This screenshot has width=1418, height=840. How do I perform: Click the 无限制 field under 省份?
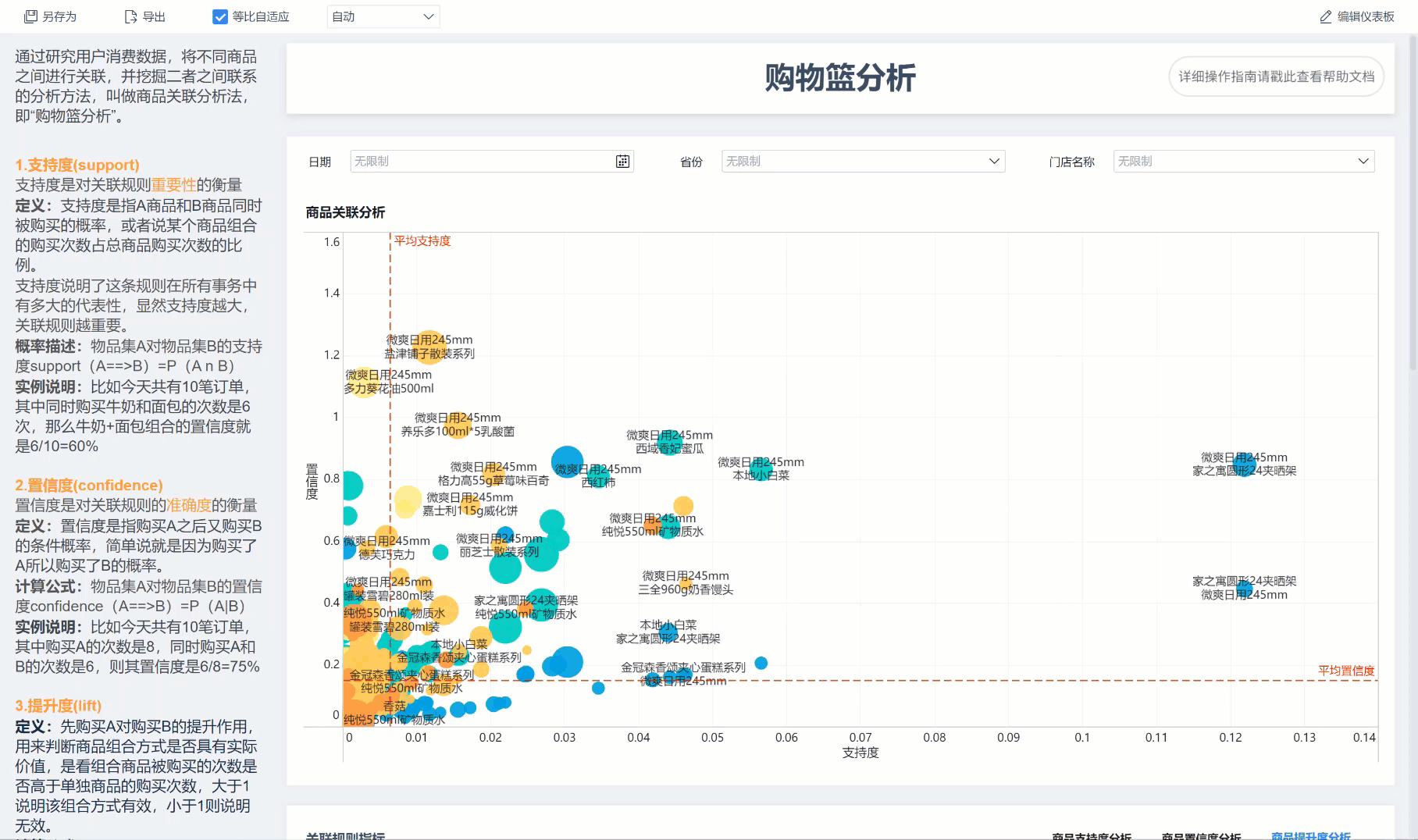[x=859, y=162]
